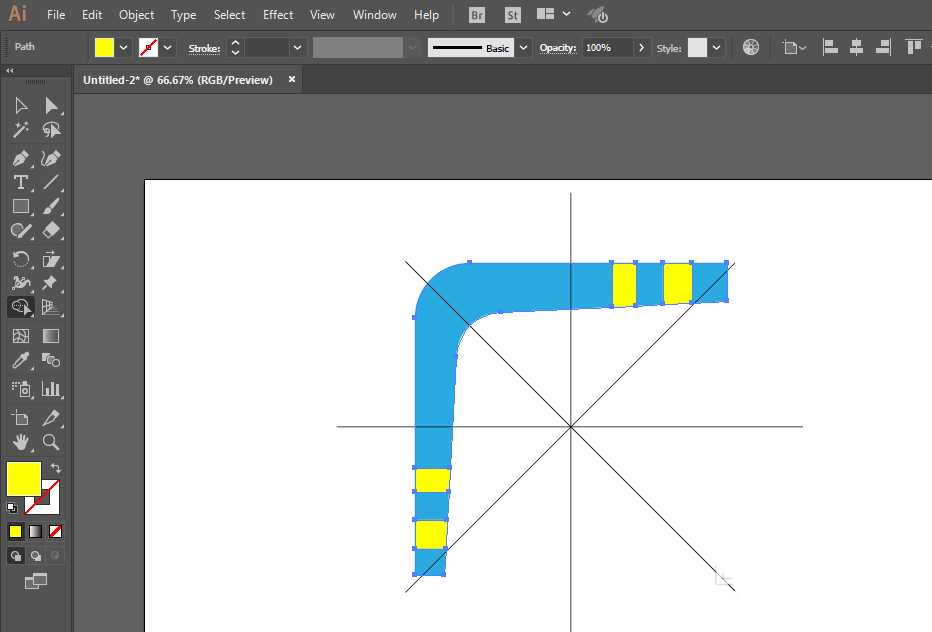Click the Opacity label link
This screenshot has width=932, height=632.
tap(558, 48)
